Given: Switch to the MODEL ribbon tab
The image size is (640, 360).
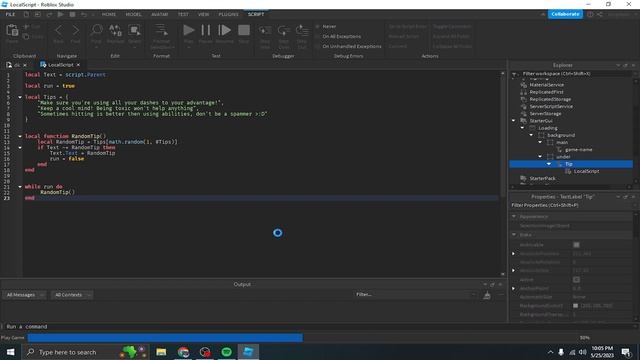Looking at the screenshot, I should [133, 14].
